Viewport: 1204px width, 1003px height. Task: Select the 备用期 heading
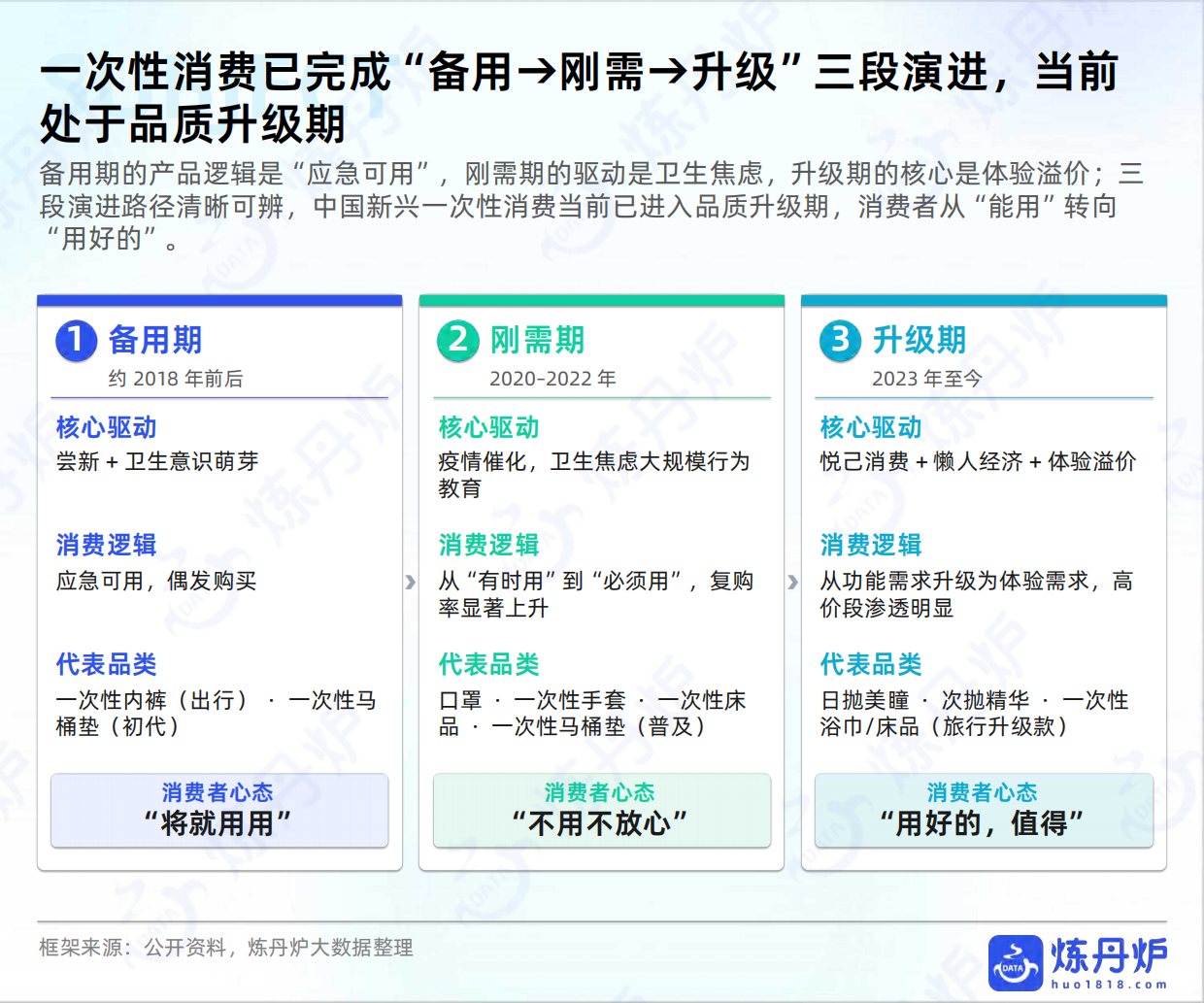[x=155, y=340]
